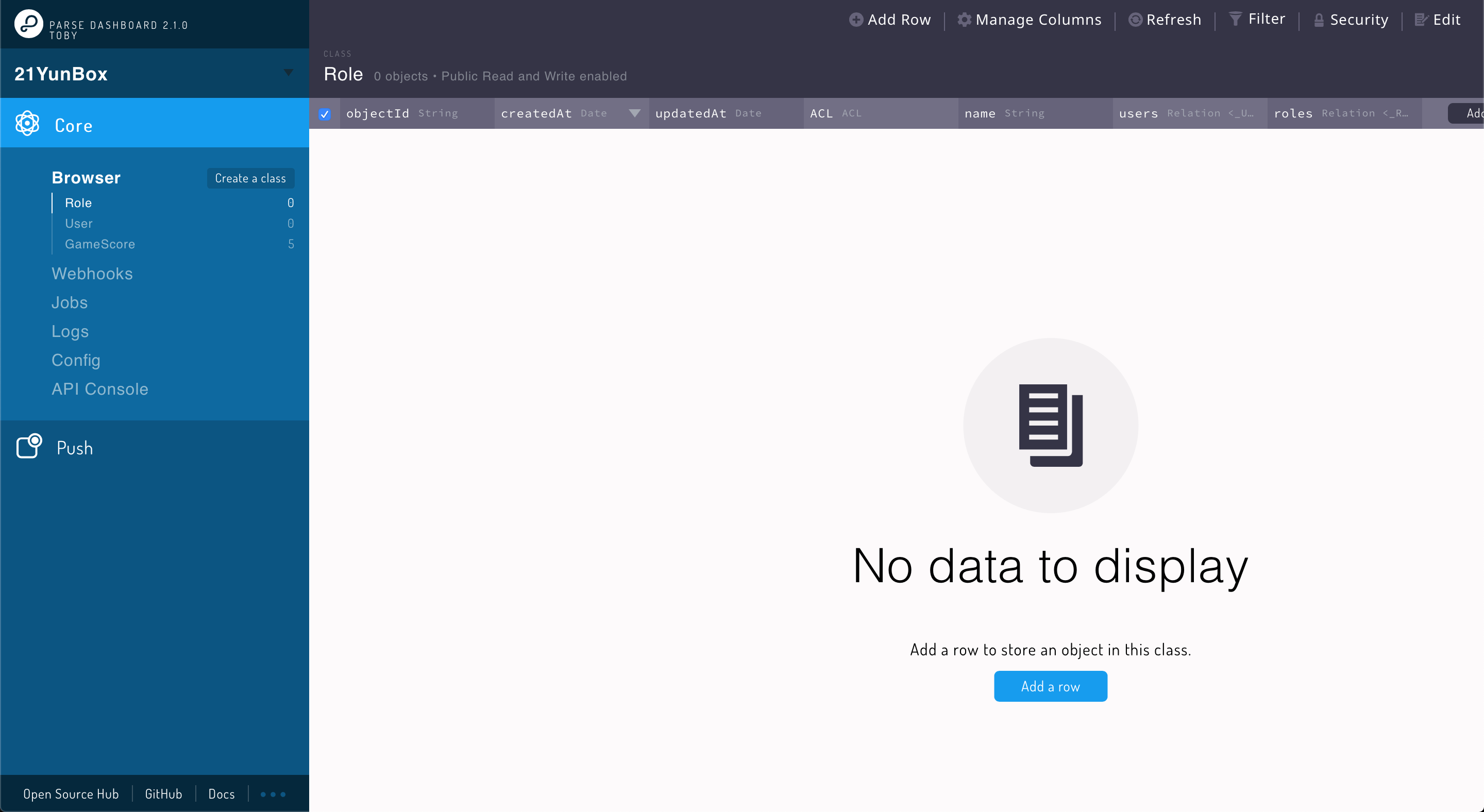Expand the 21YunBox app switcher dropdown
The width and height of the screenshot is (1484, 812).
pyautogui.click(x=288, y=73)
